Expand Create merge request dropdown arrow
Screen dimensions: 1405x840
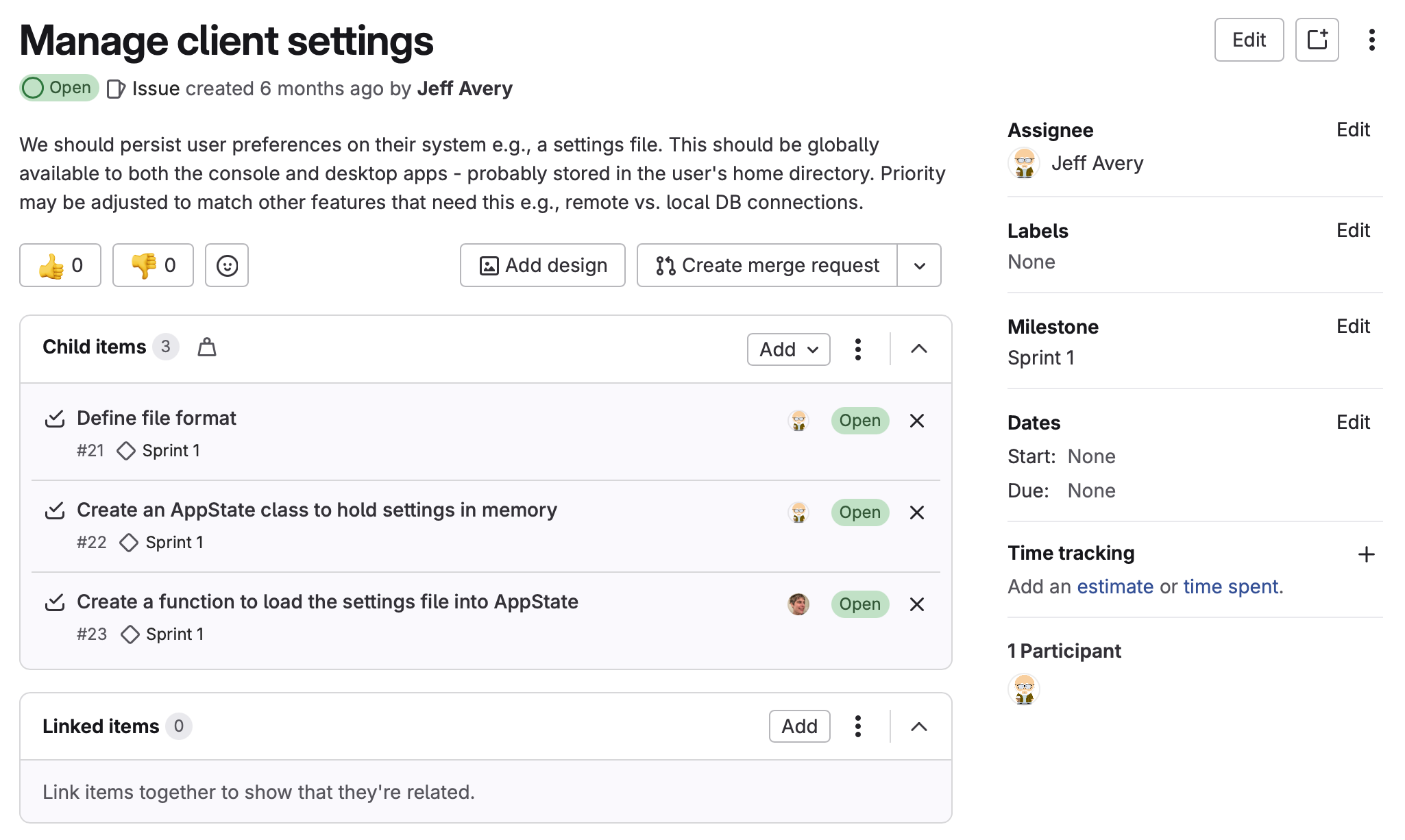(919, 265)
